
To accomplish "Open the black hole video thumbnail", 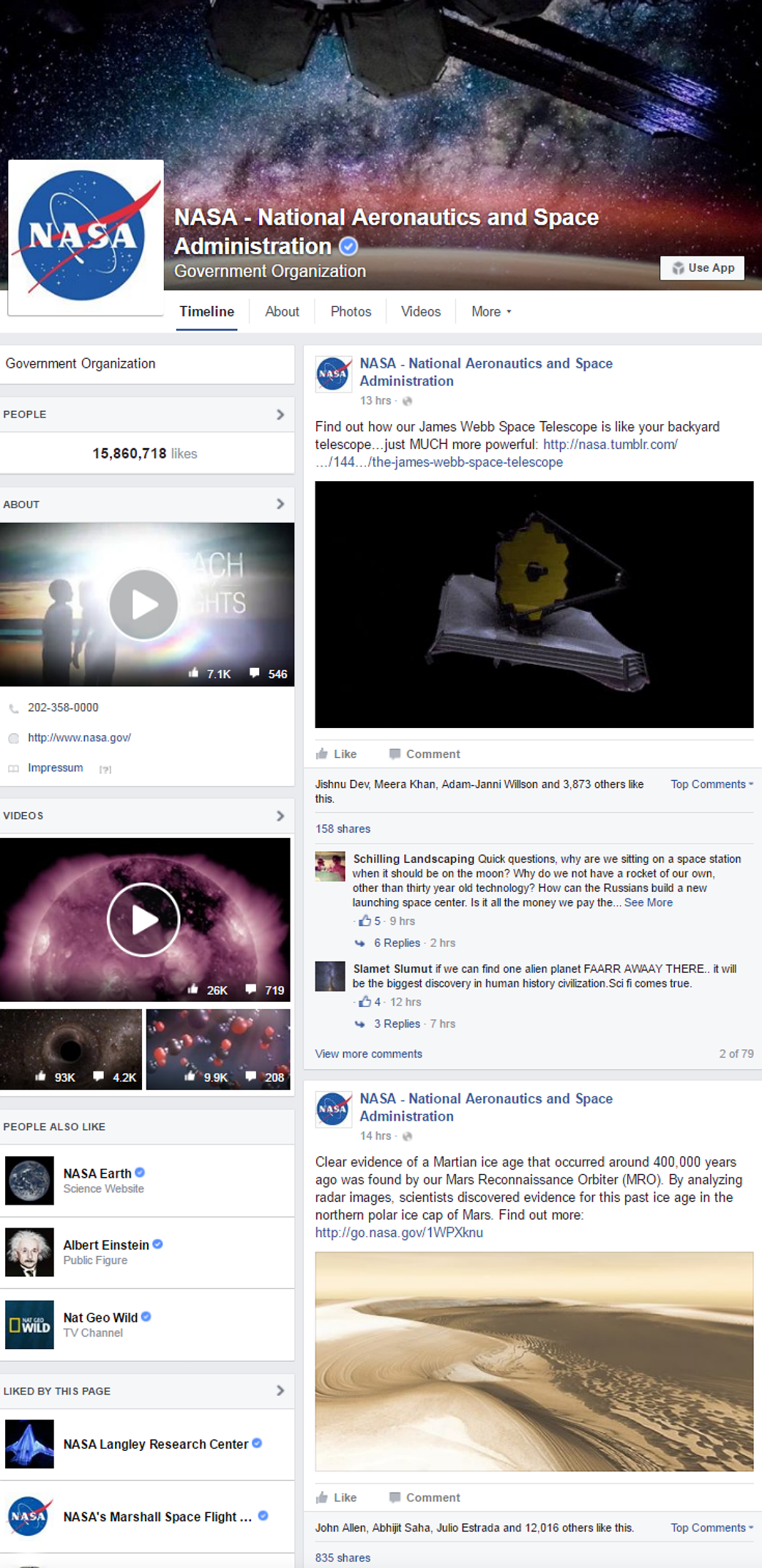I will click(x=71, y=1049).
